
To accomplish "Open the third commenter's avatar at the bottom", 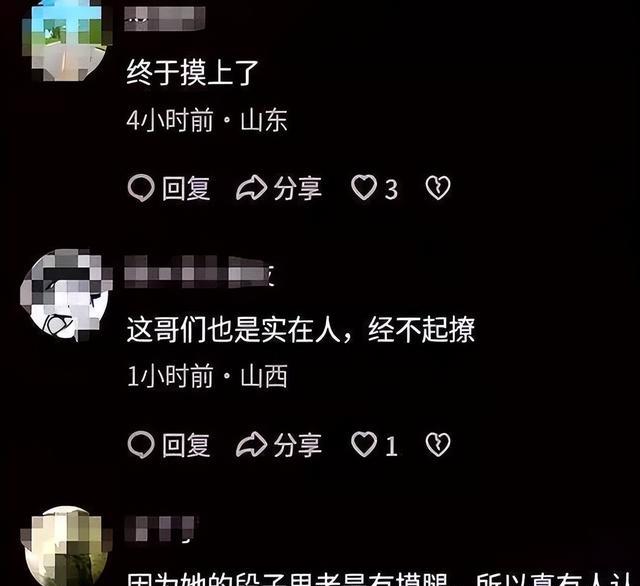I will coord(67,546).
